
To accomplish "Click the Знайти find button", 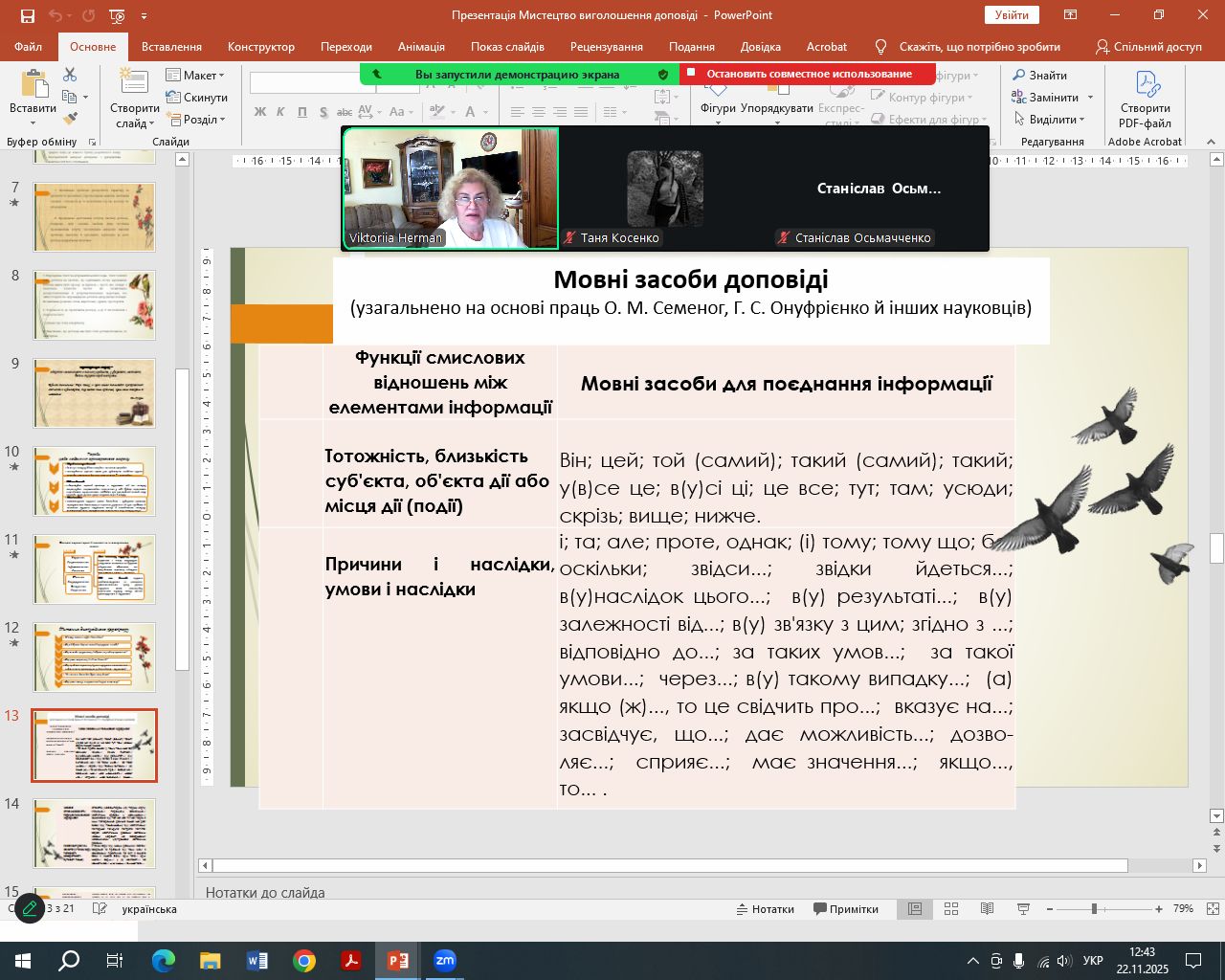I will [x=1039, y=75].
